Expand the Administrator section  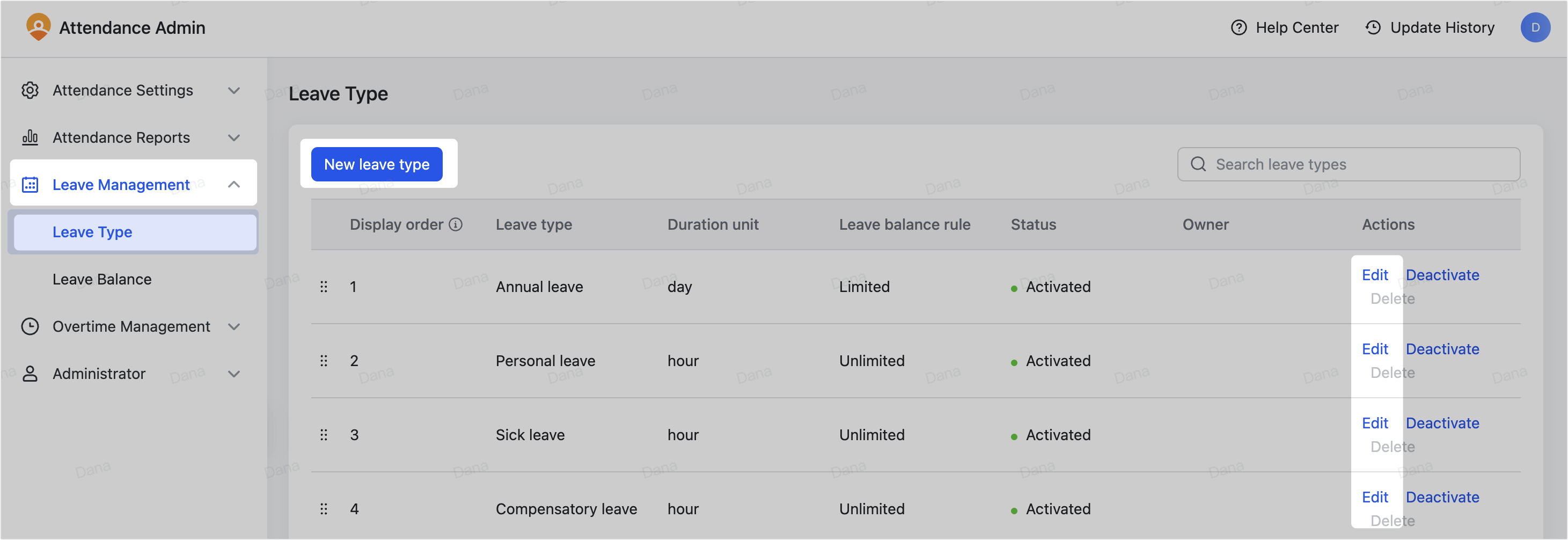point(235,373)
